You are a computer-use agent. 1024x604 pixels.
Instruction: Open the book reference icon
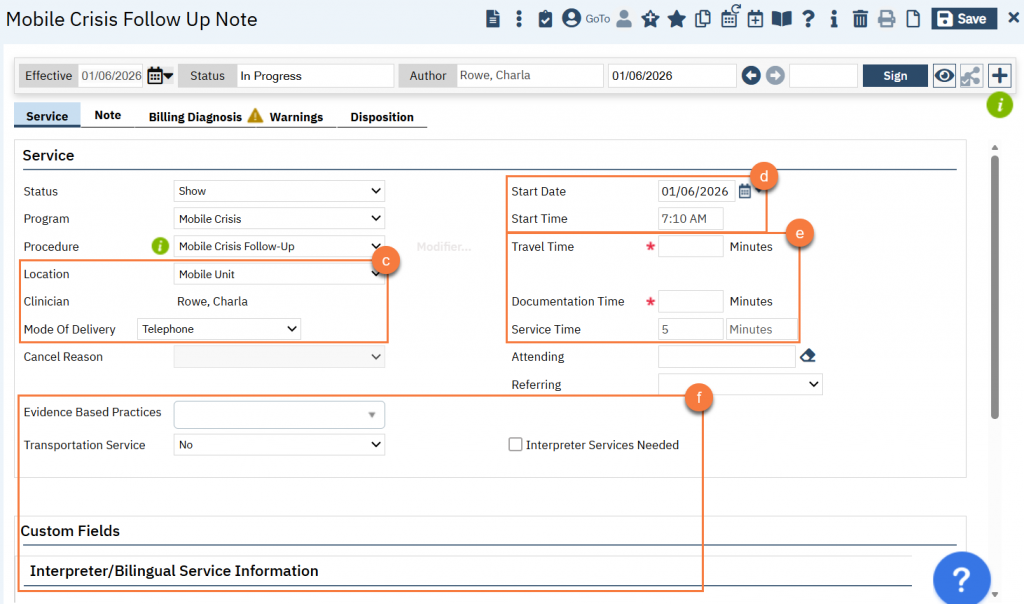(781, 19)
